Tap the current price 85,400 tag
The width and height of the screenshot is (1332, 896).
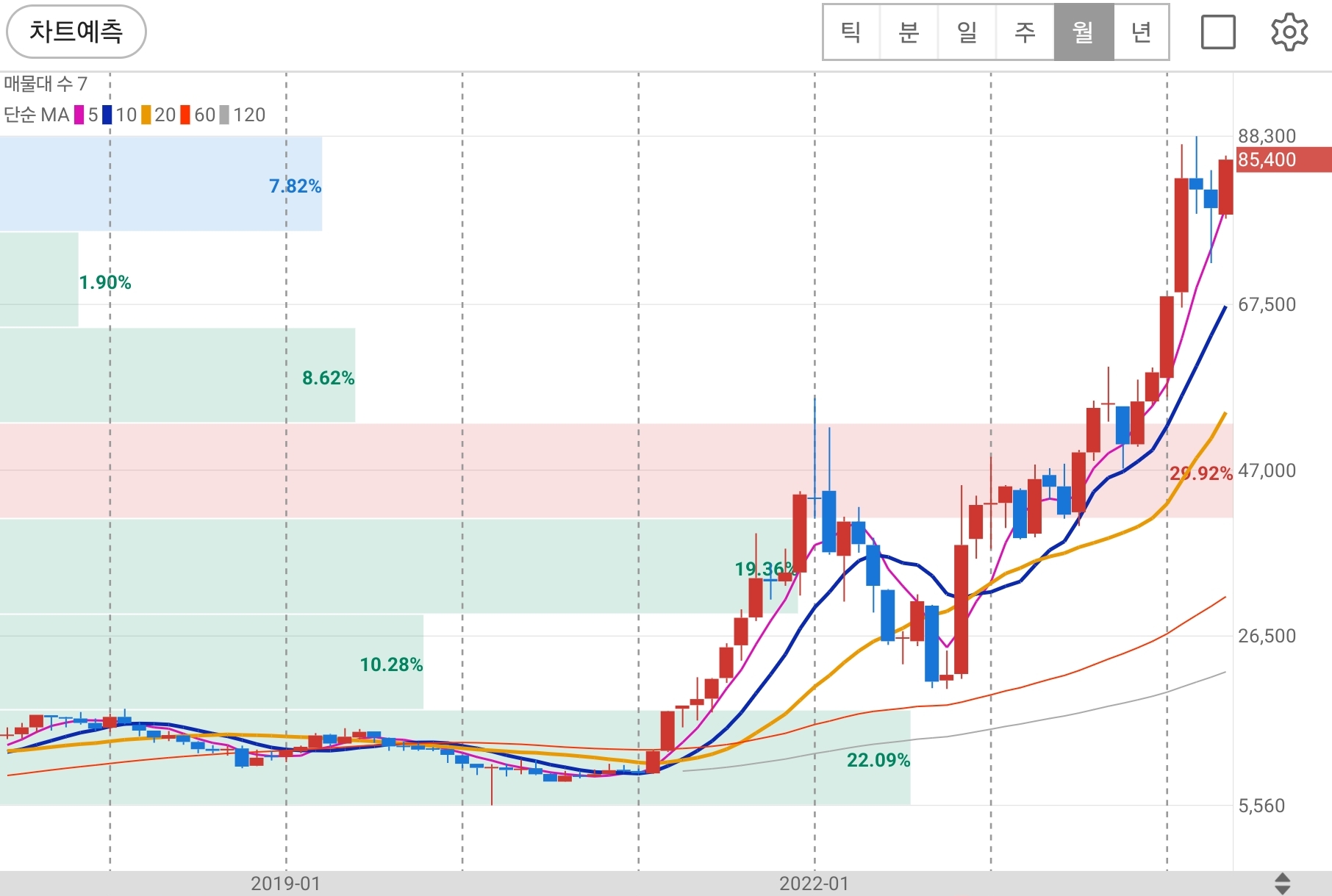pos(1283,160)
